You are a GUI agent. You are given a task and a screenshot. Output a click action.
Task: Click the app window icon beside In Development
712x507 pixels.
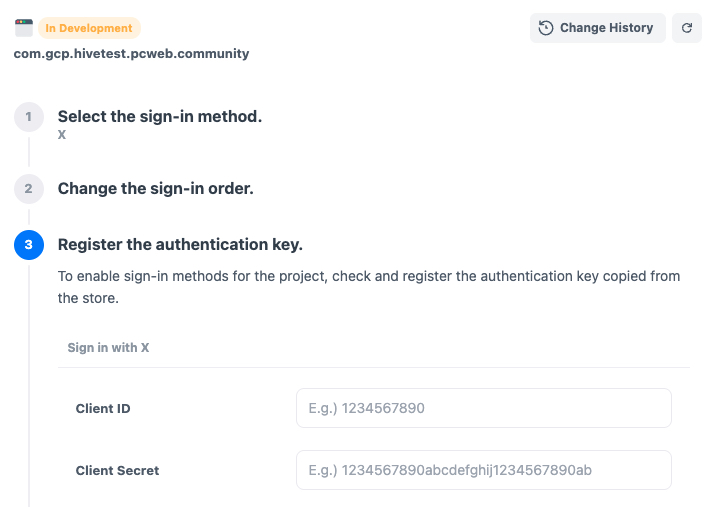pos(24,28)
